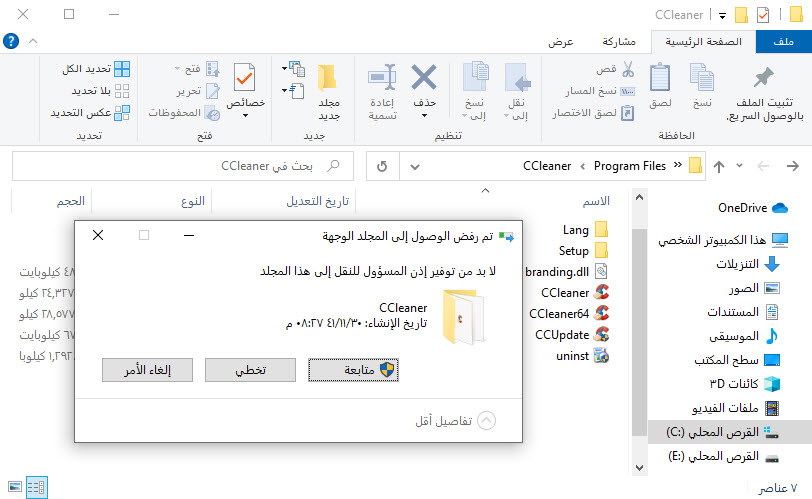Screen dimensions: 812x499
Task: Click the Size (الحجم) column header
Action: point(70,201)
